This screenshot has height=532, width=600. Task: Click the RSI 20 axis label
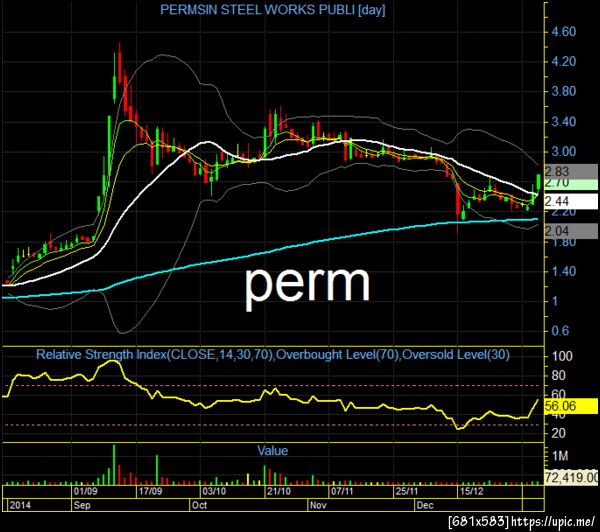coord(558,433)
